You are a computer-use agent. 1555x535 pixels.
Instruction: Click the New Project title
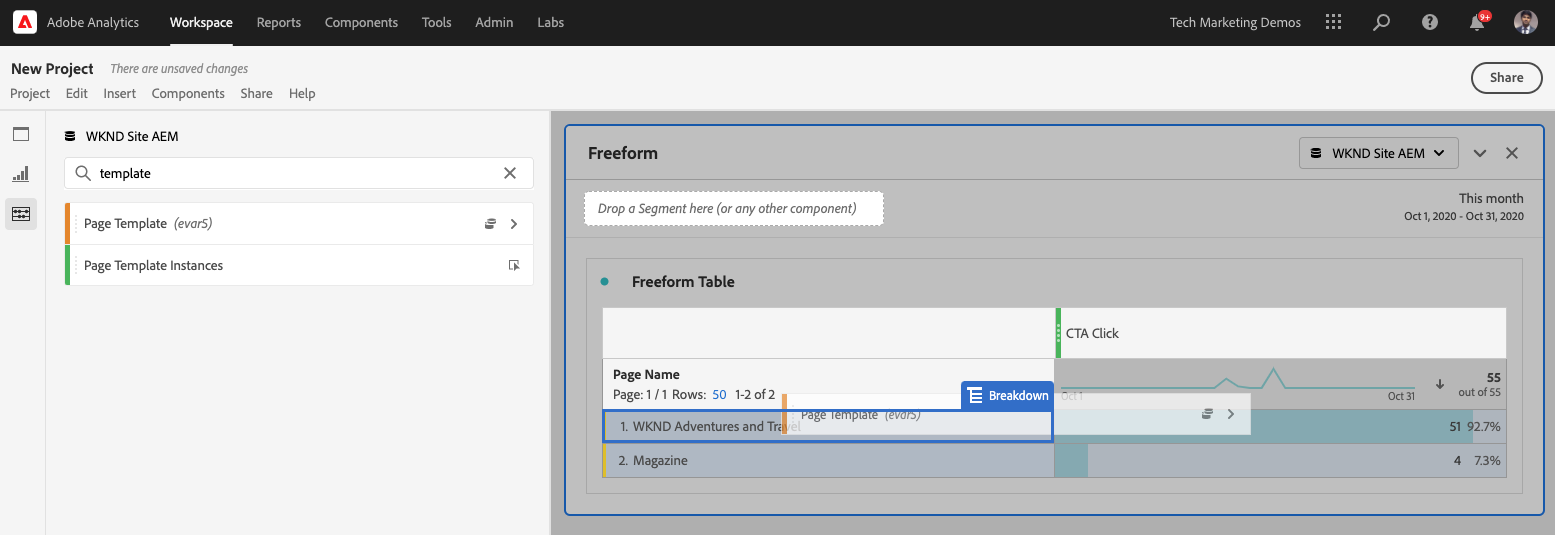[x=52, y=69]
